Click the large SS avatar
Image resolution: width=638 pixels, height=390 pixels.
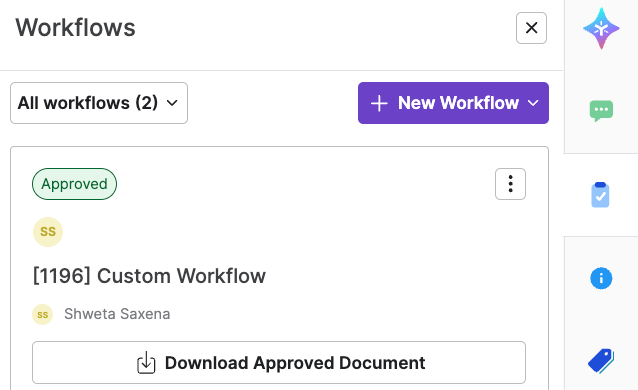[x=48, y=232]
